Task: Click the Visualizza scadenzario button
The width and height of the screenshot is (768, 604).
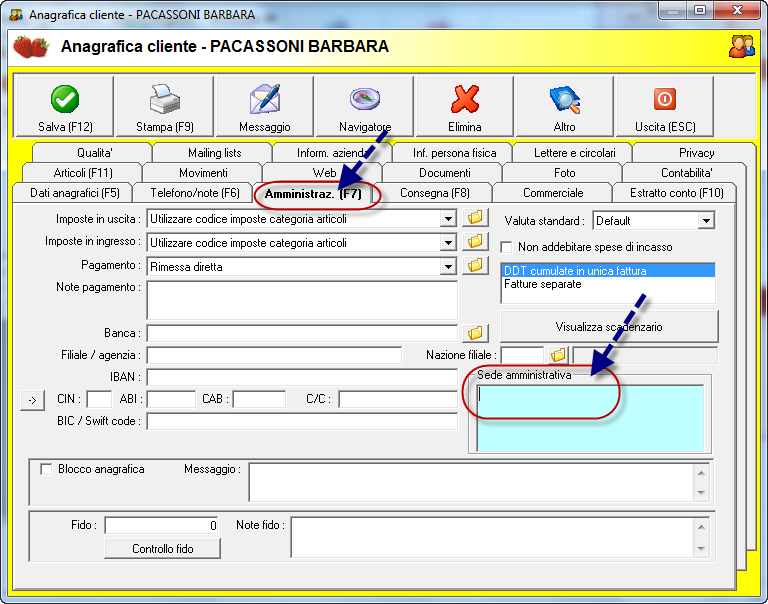Action: tap(609, 327)
